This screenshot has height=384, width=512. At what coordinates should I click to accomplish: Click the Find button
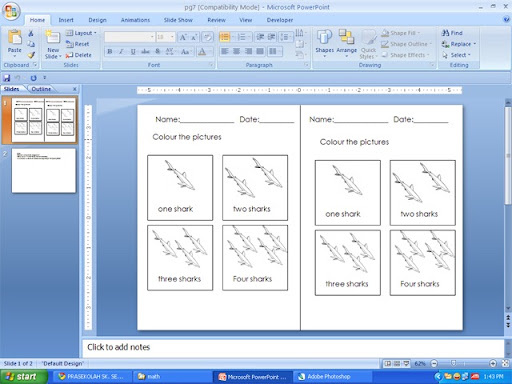(x=452, y=33)
